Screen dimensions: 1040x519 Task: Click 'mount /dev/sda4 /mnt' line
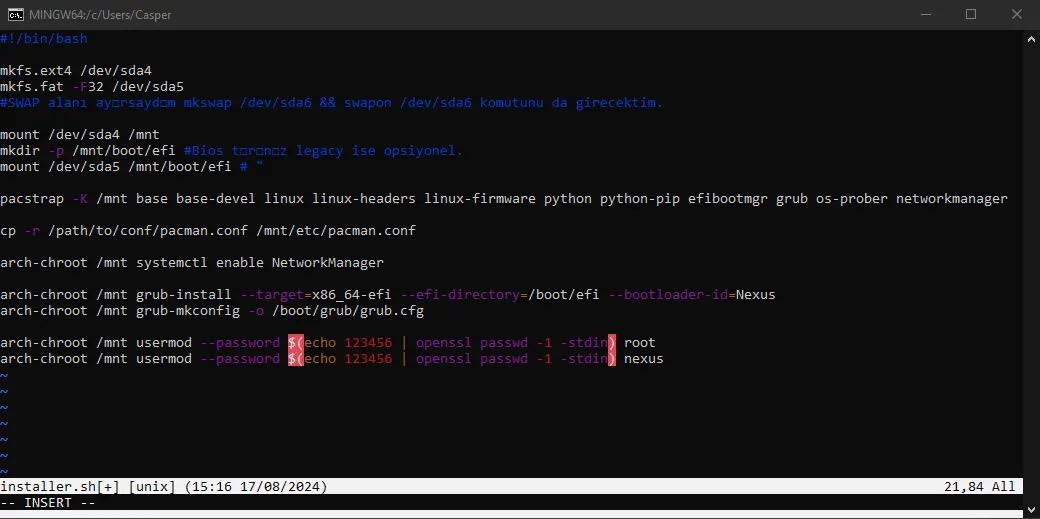(x=80, y=135)
